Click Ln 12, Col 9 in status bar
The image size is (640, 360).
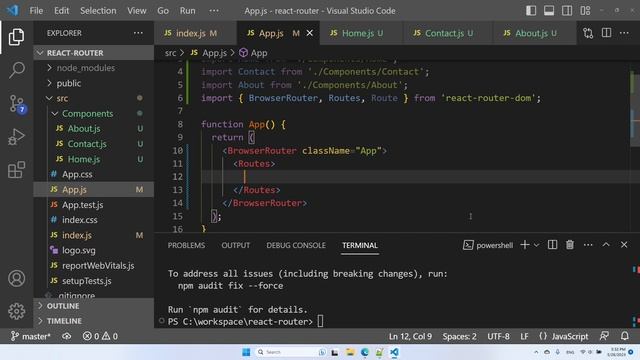pyautogui.click(x=410, y=336)
